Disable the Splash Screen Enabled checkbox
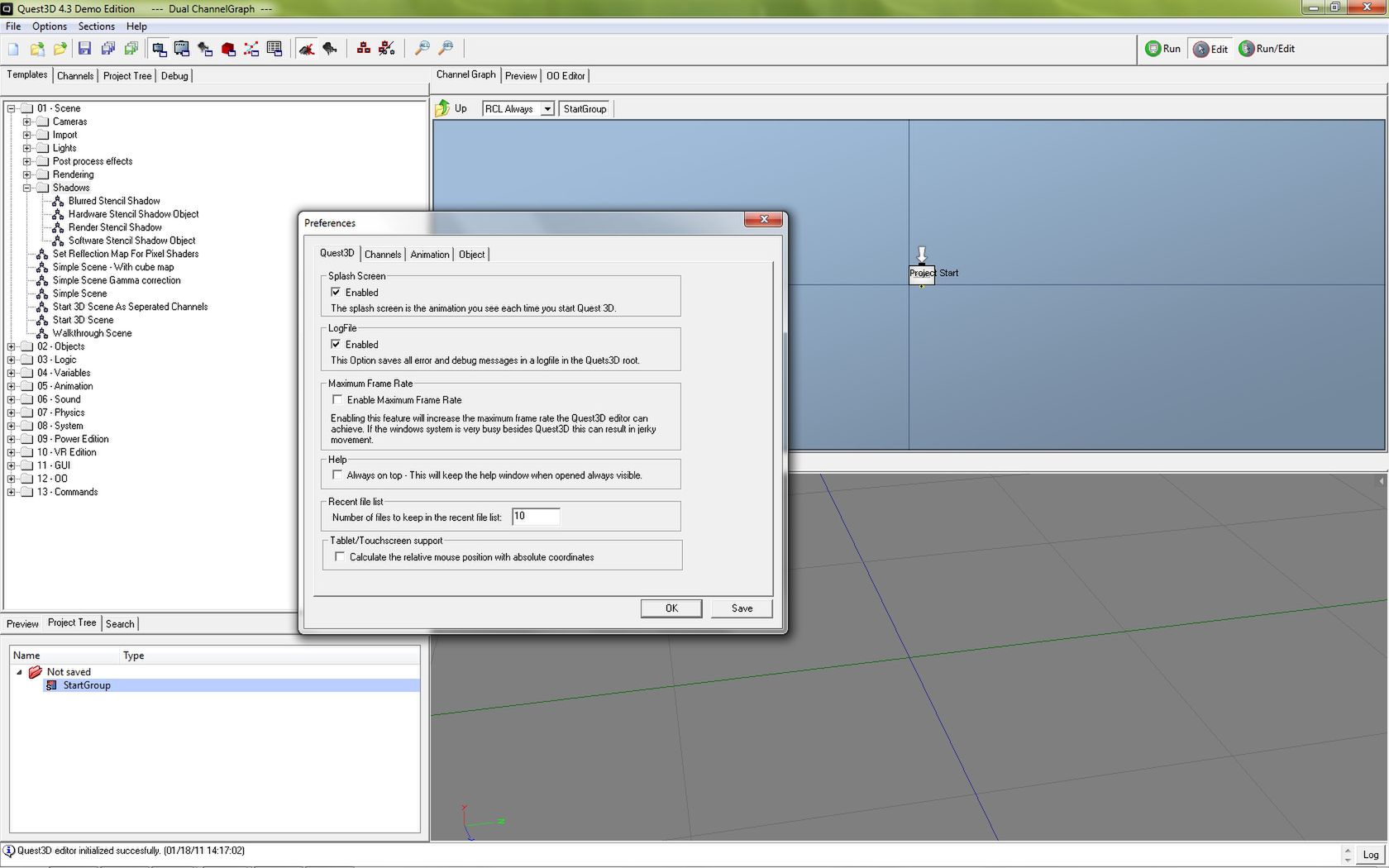 pyautogui.click(x=336, y=292)
